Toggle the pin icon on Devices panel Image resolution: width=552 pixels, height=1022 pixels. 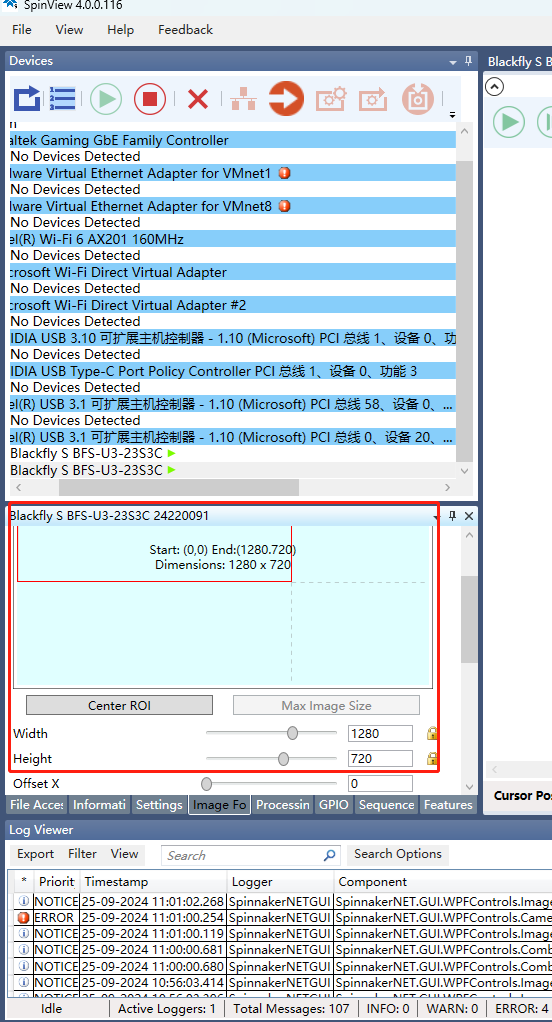[x=468, y=61]
